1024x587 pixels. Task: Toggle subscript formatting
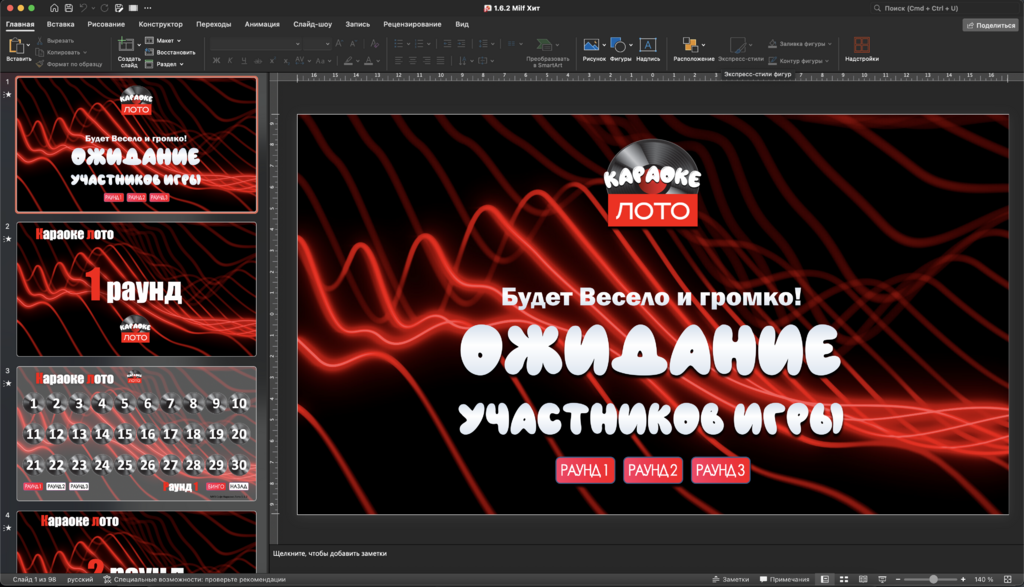click(286, 61)
